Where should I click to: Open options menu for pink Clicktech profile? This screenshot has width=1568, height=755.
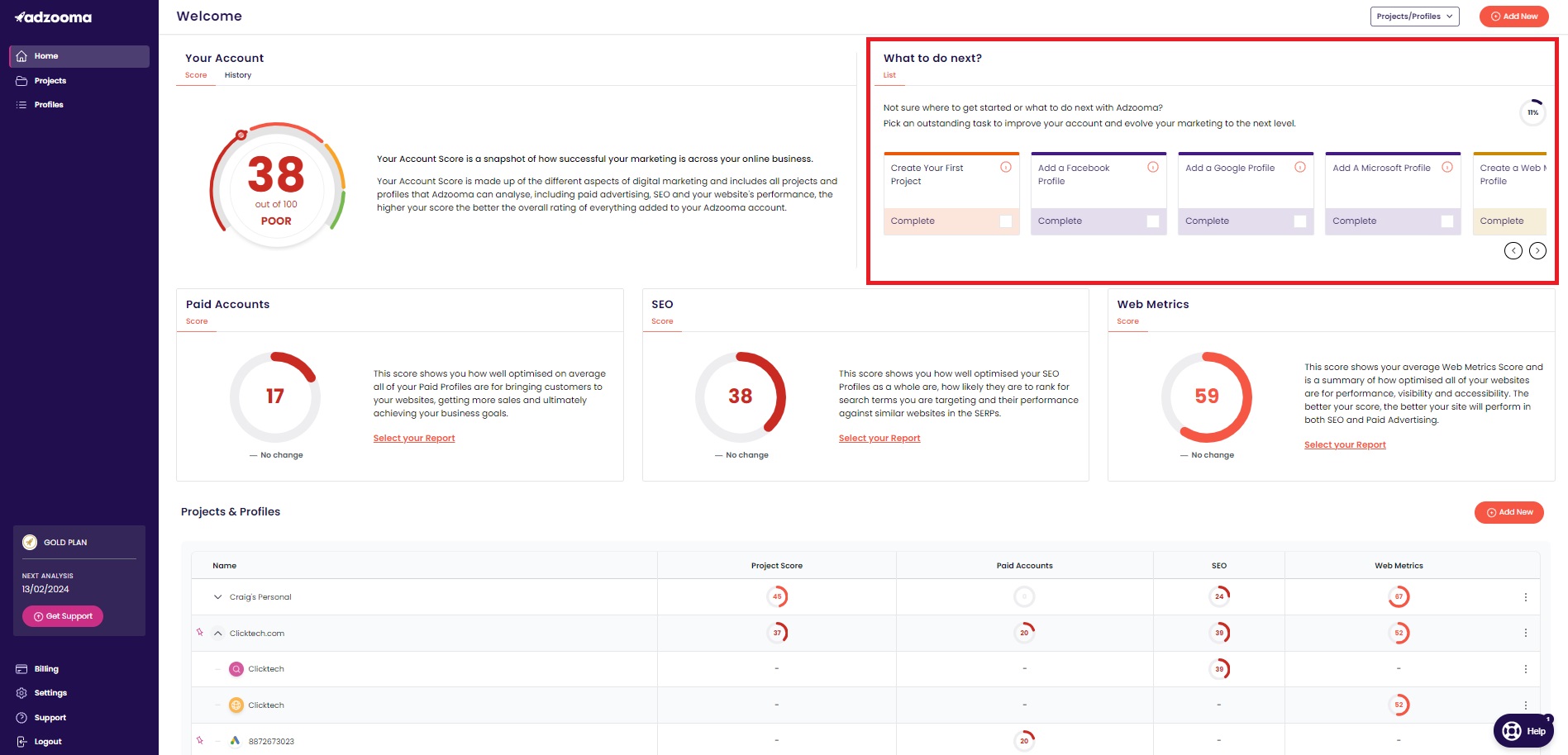point(1526,669)
